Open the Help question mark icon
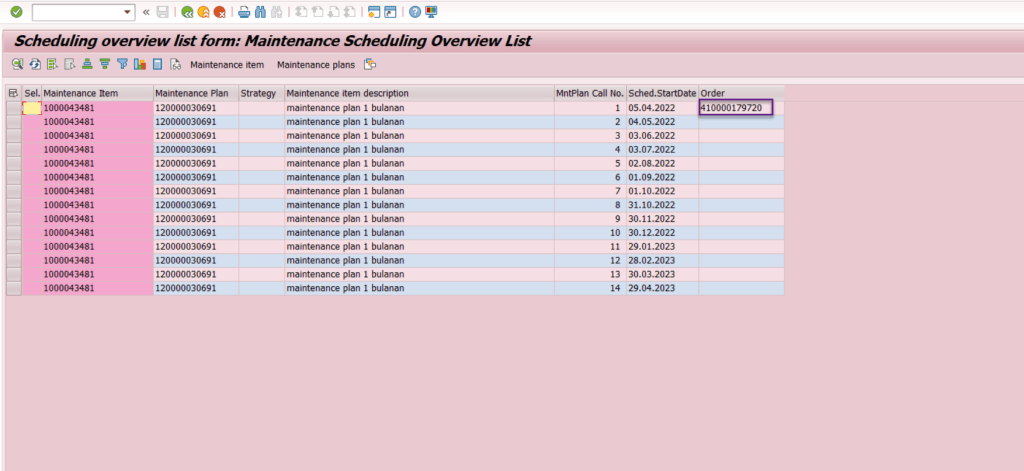The image size is (1024, 471). pyautogui.click(x=415, y=12)
